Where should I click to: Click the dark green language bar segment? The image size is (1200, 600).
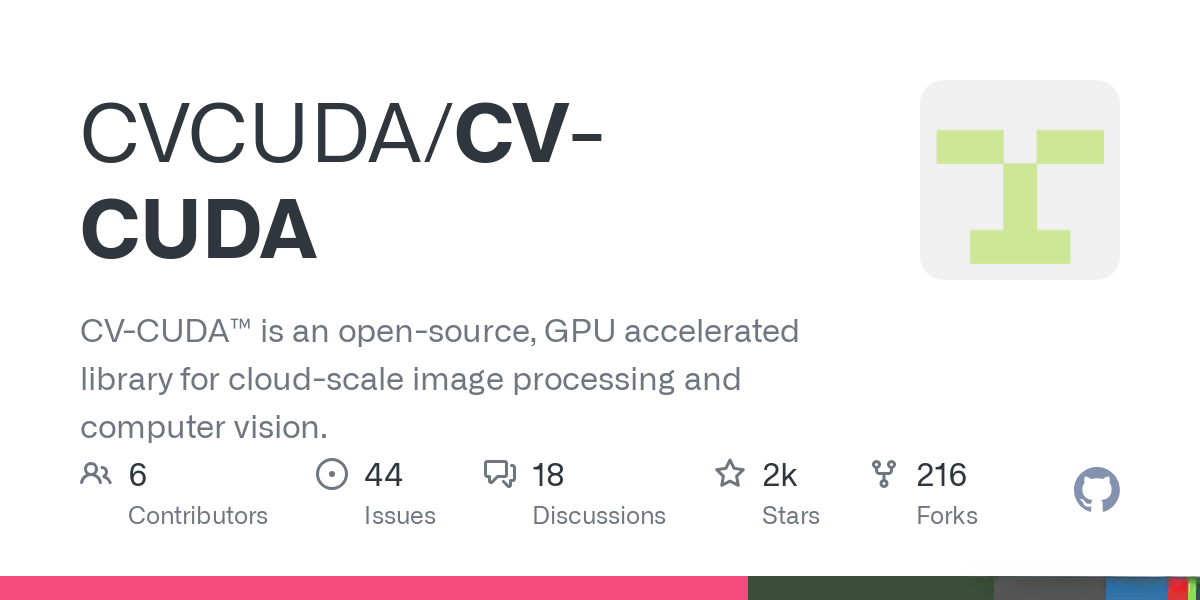870,588
